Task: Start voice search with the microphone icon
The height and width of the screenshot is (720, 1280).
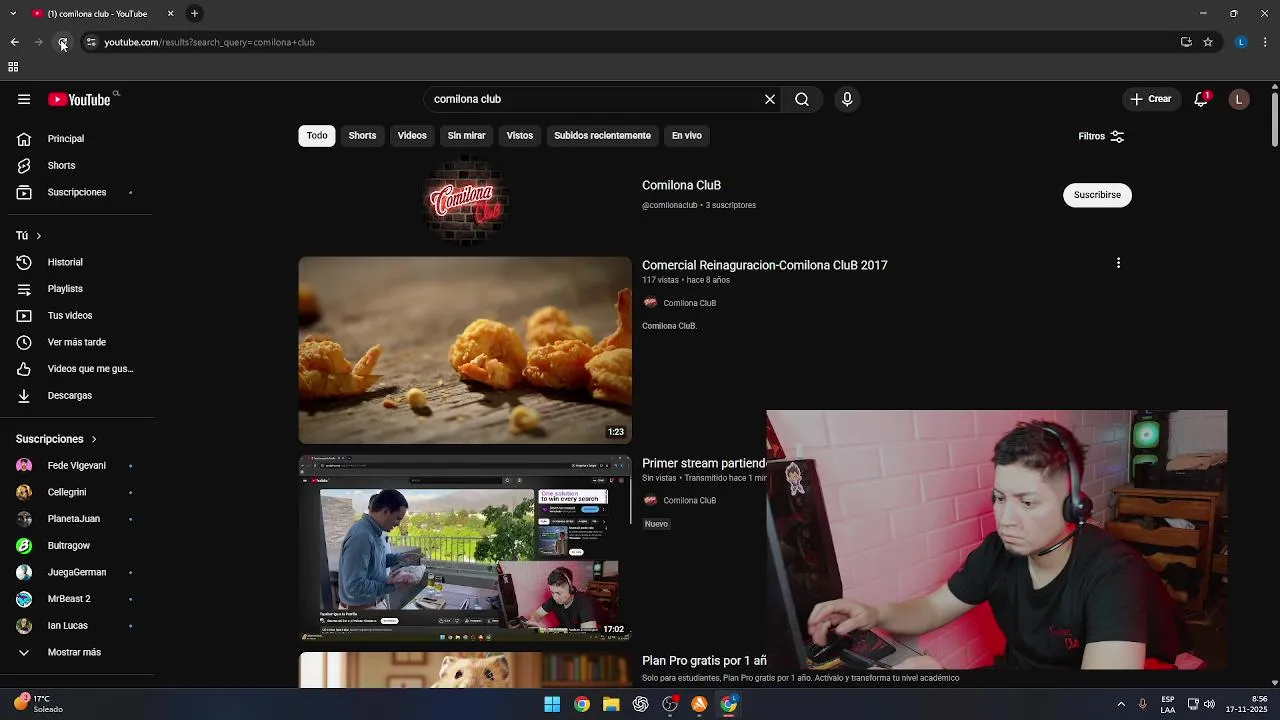Action: 847,99
